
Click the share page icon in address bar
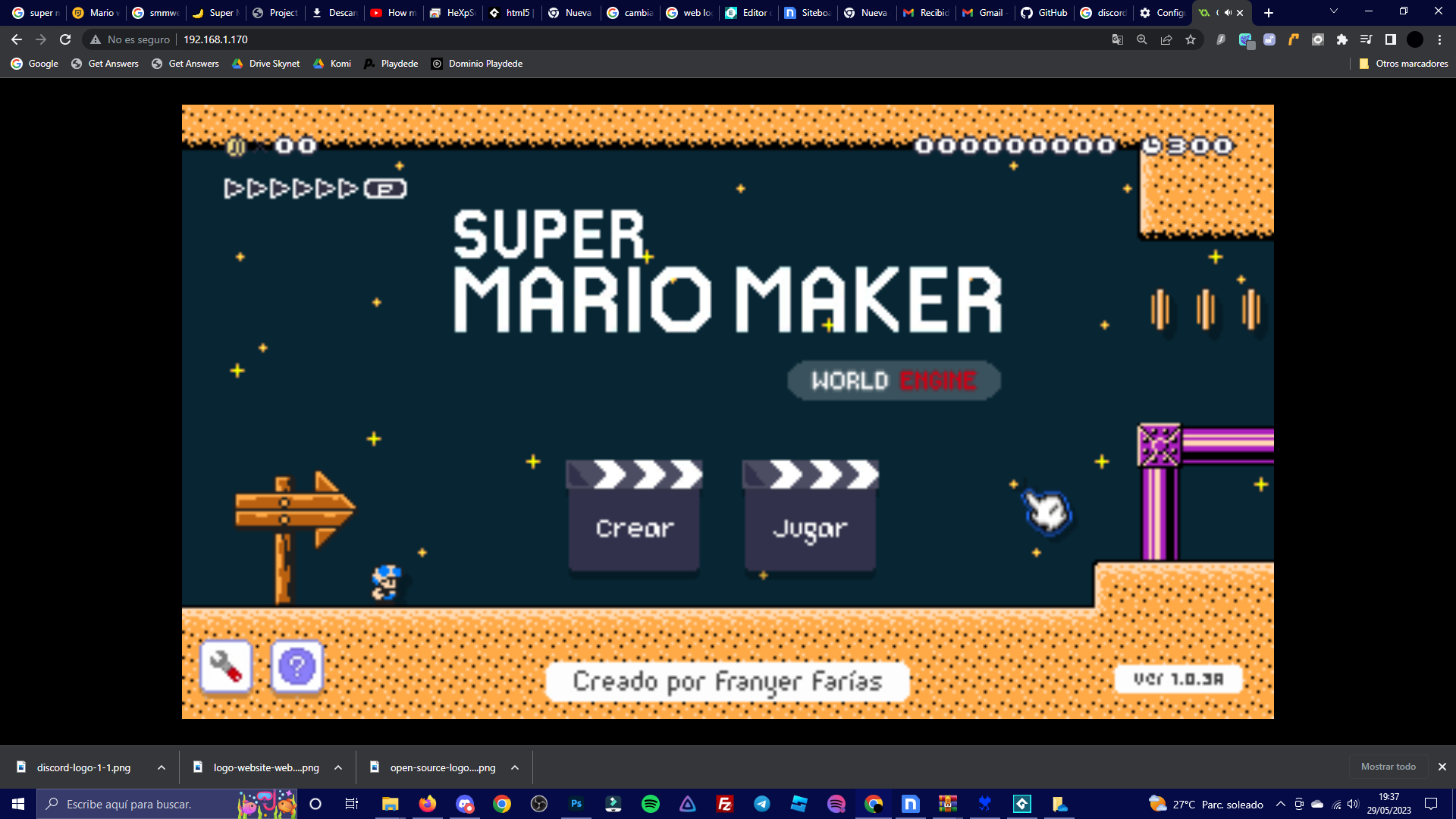coord(1166,39)
